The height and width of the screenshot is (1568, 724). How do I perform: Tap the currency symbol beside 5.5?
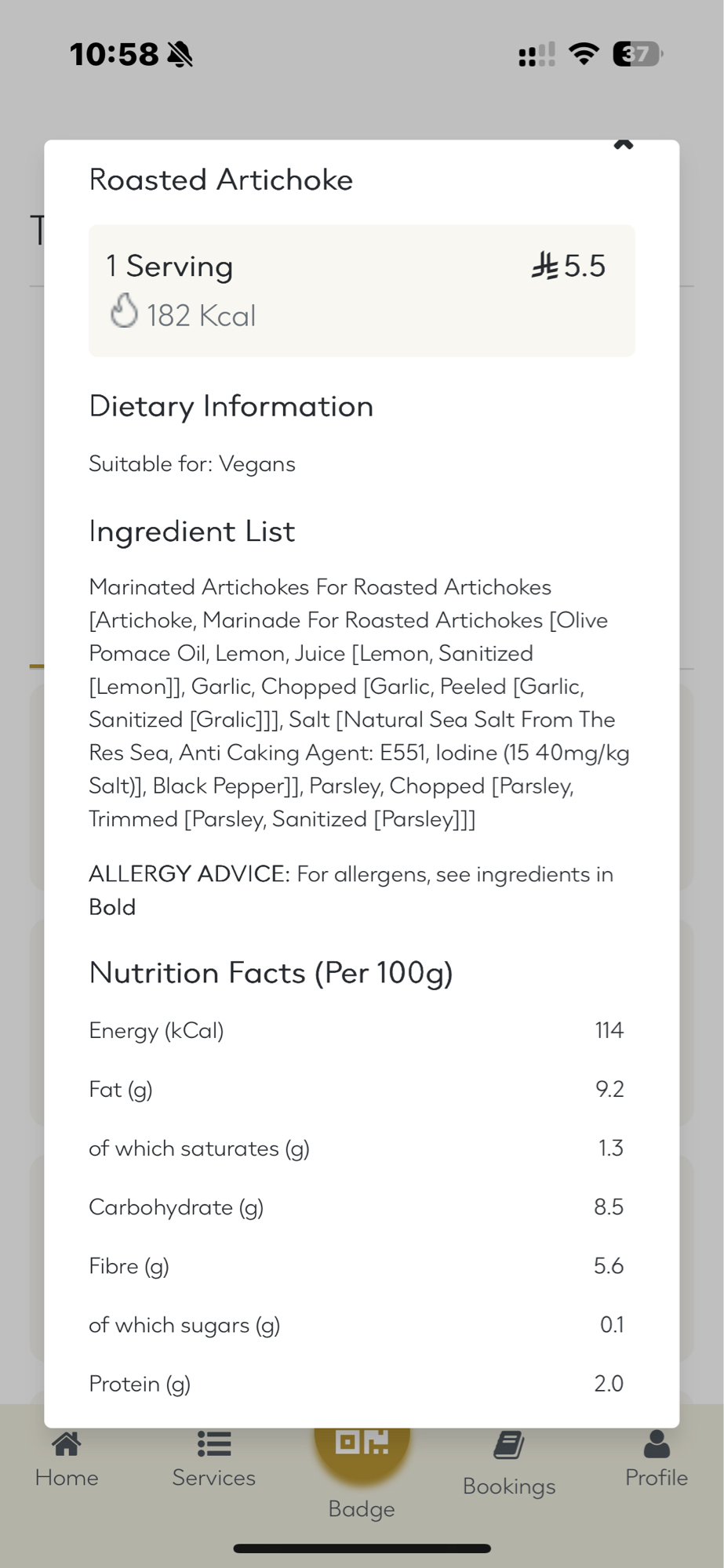[545, 267]
